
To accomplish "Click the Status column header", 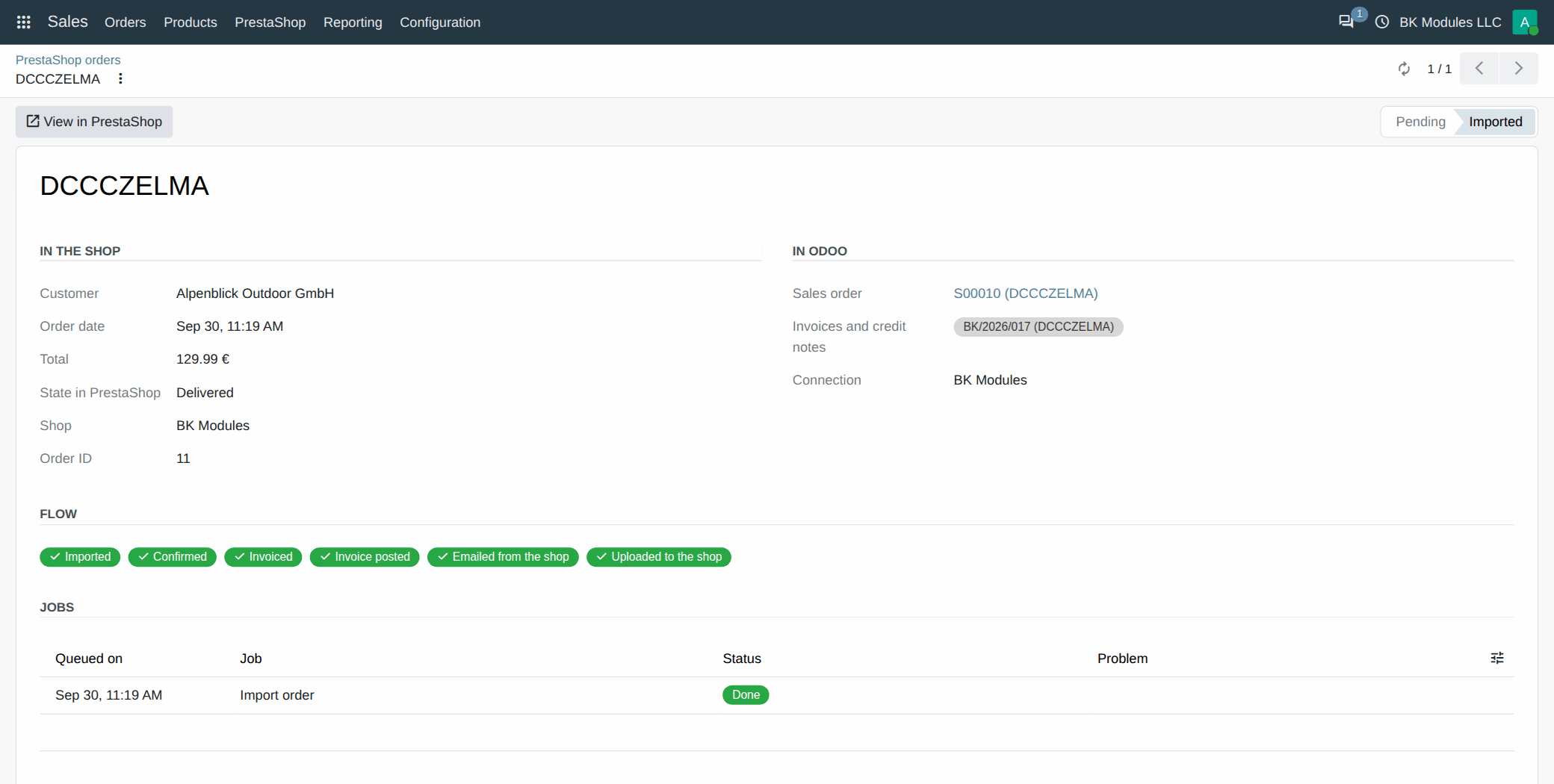I will pyautogui.click(x=742, y=659).
